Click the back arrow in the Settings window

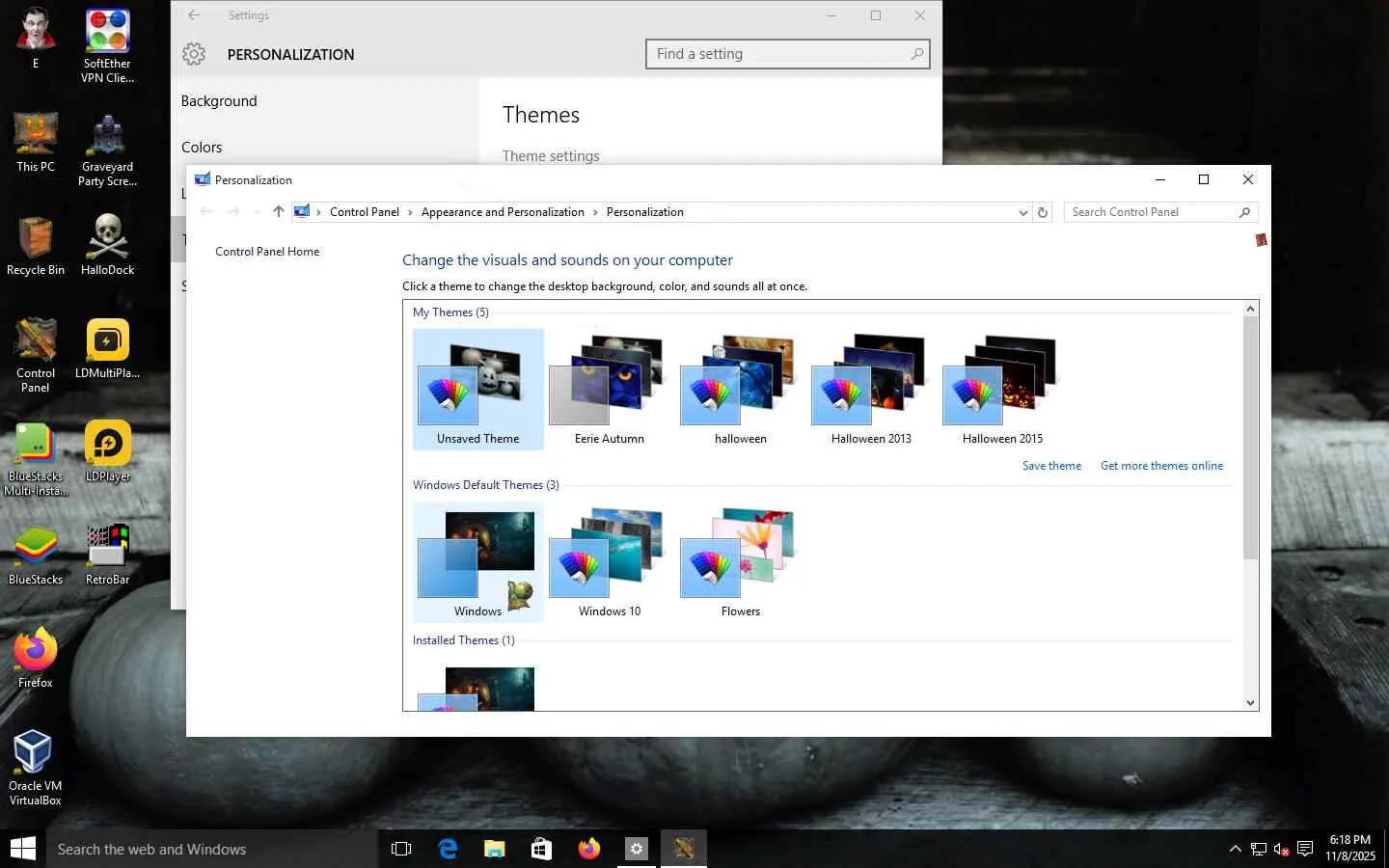click(x=194, y=15)
